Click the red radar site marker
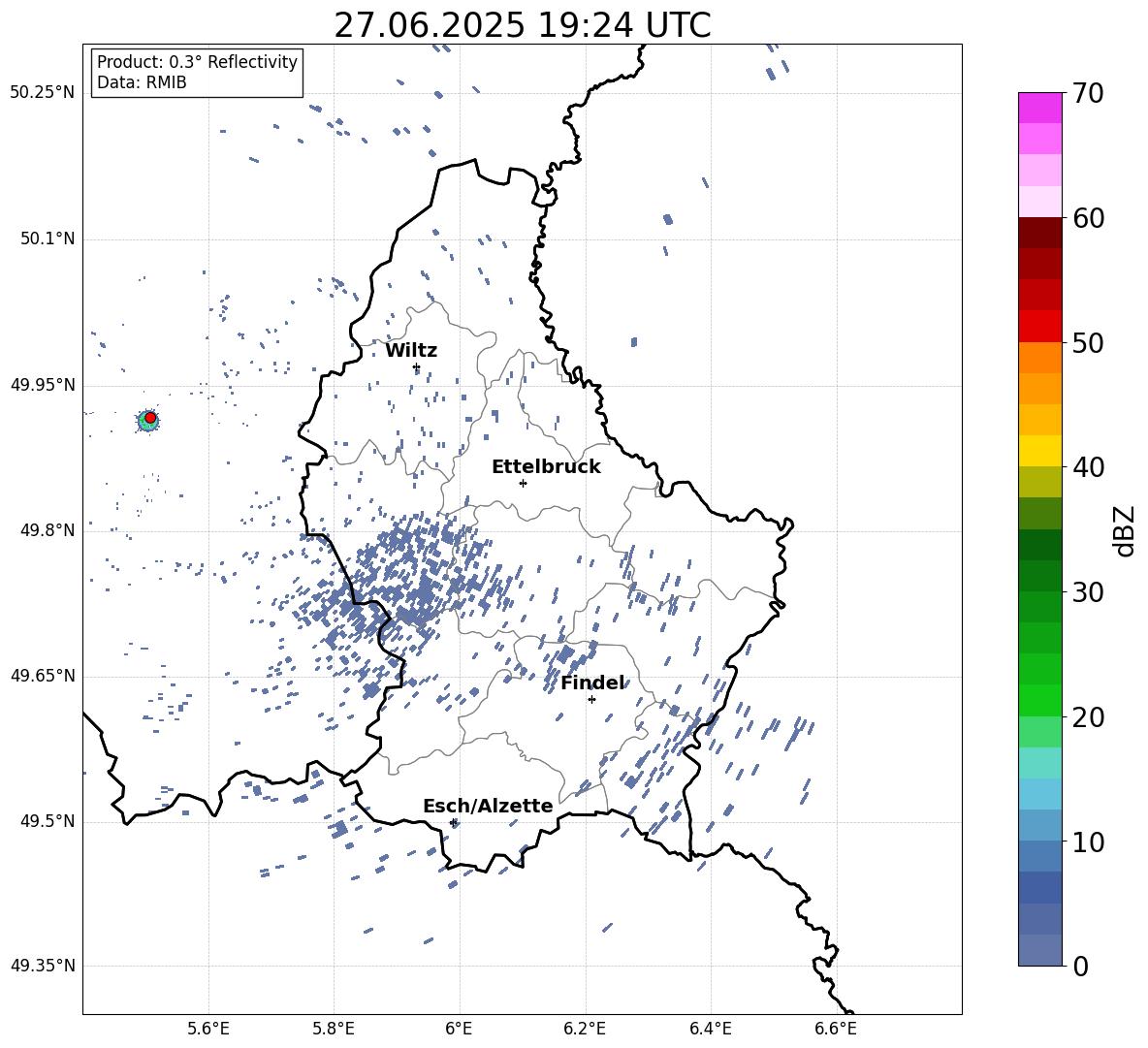1148x1048 pixels. 150,418
